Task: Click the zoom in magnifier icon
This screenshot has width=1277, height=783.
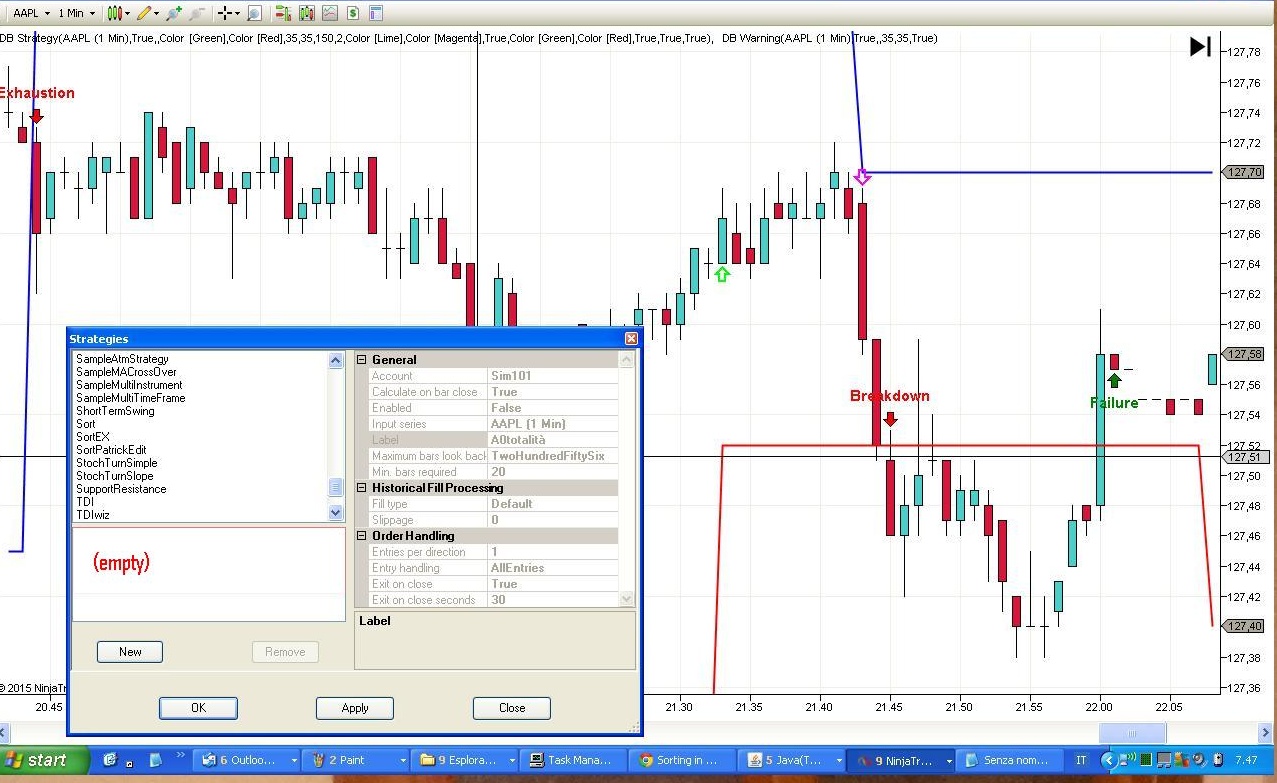Action: coord(175,13)
